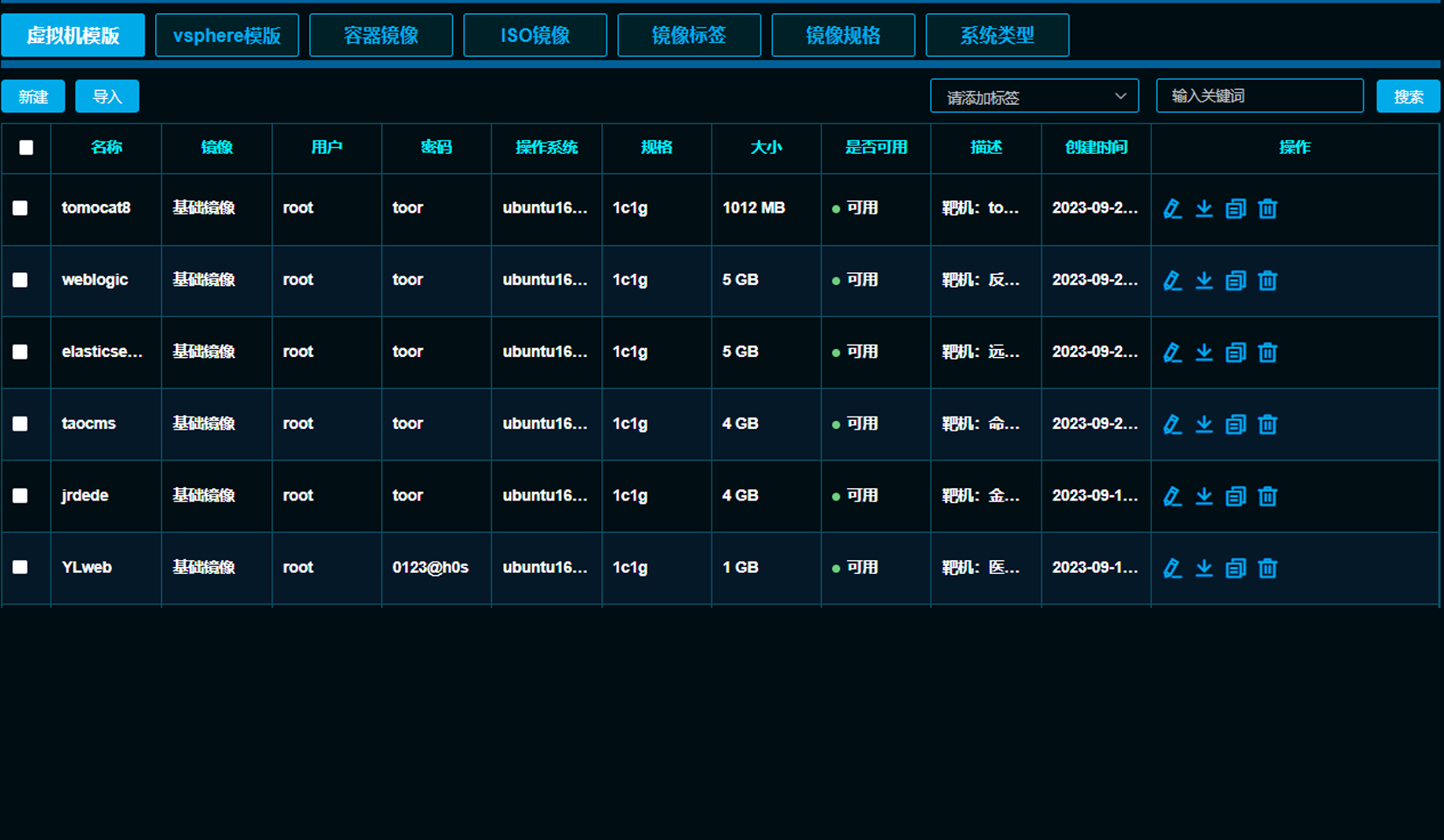The image size is (1444, 840).
Task: Copy the tomocat8 template
Action: (1236, 208)
